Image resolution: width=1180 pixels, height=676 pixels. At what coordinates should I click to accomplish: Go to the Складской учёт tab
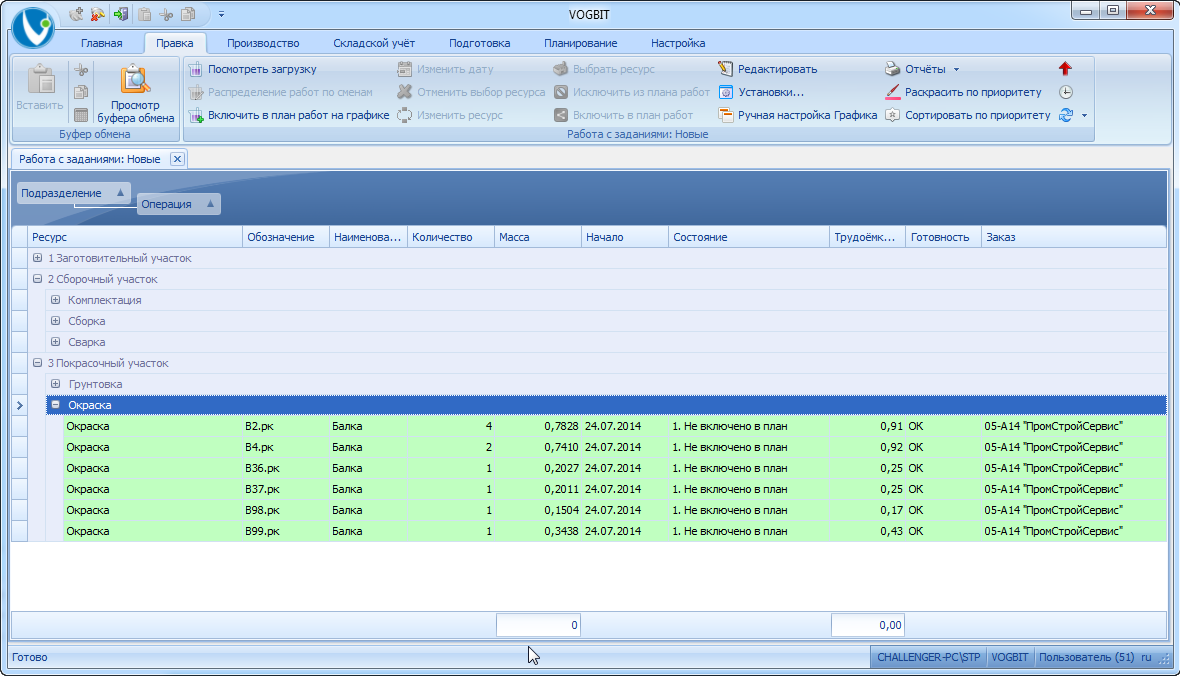[x=374, y=43]
